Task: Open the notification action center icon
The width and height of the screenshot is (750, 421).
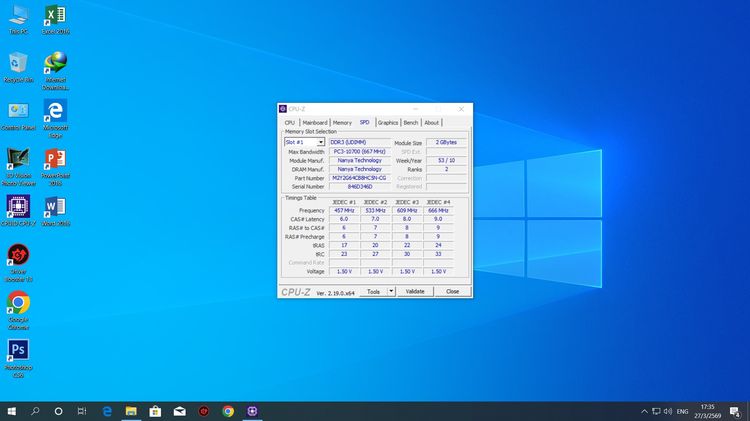Action: click(735, 411)
